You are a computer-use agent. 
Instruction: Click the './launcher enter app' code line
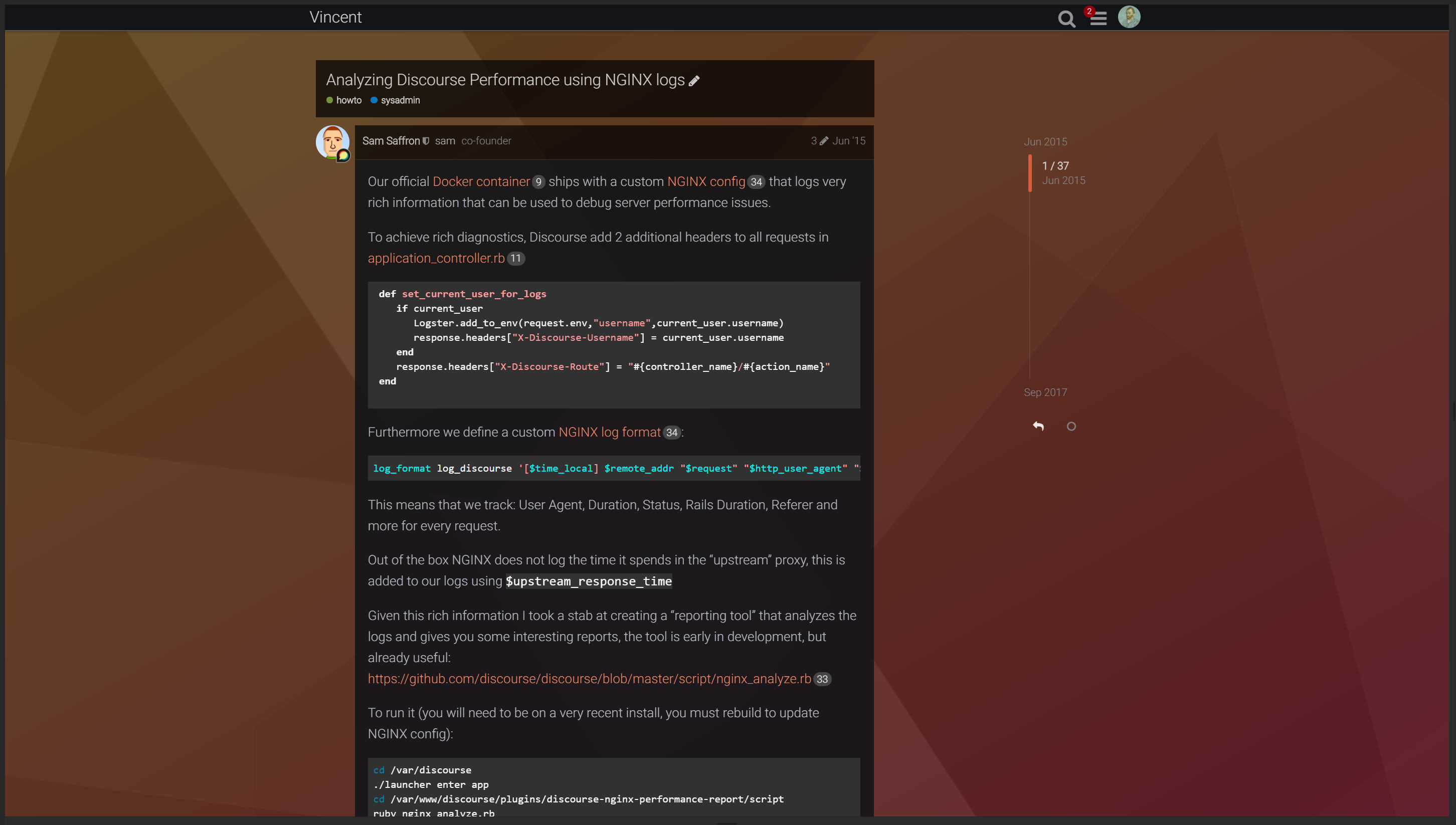click(431, 785)
